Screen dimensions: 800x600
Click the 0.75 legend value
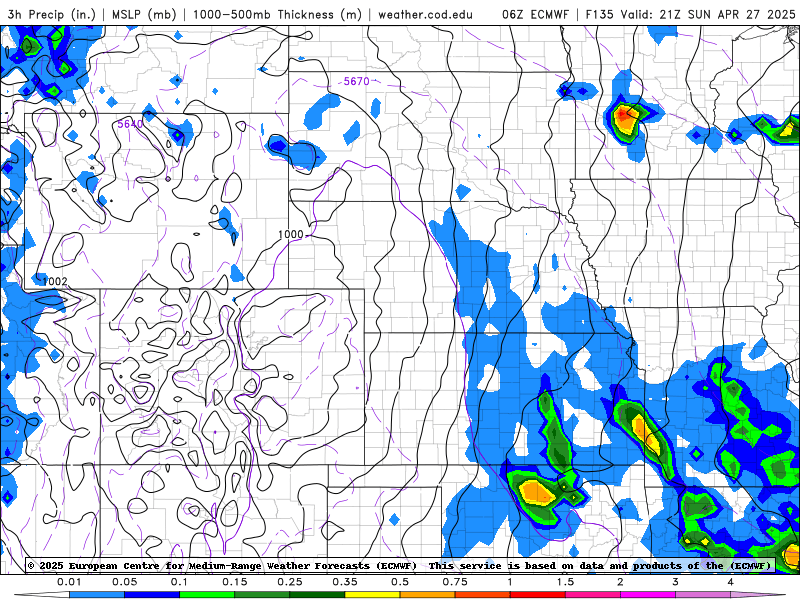pos(455,582)
